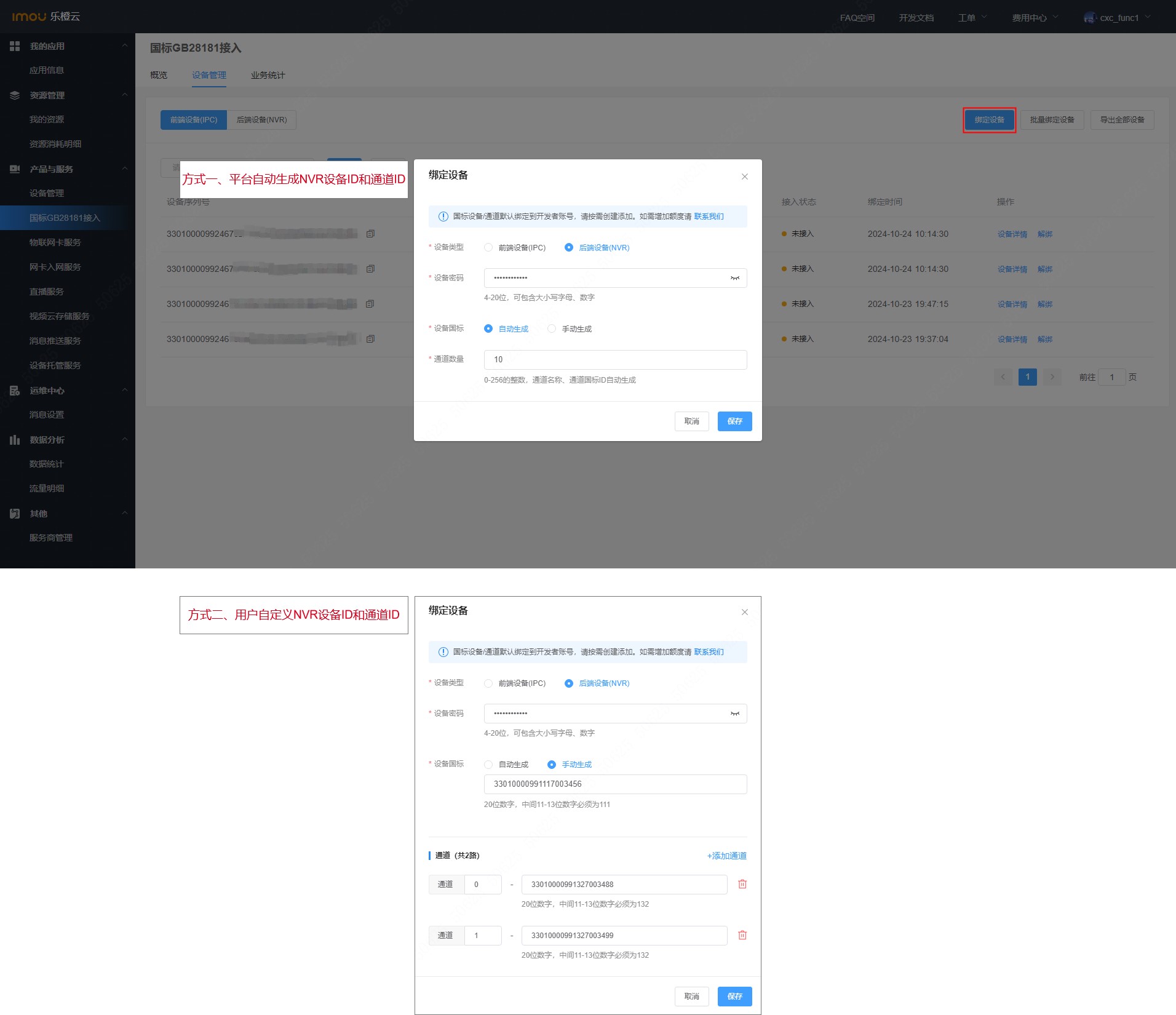Click trash icon for channel 0
This screenshot has width=1176, height=1015.
[742, 884]
